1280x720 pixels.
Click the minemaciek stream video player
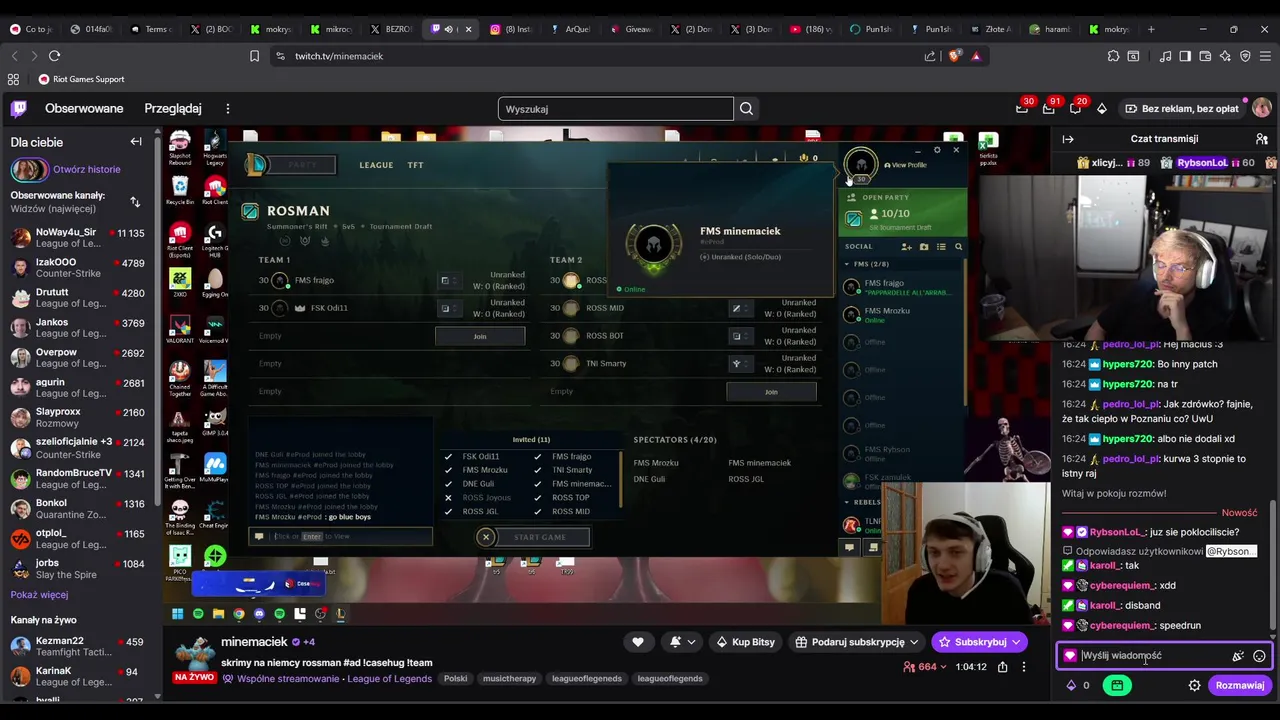tap(606, 375)
